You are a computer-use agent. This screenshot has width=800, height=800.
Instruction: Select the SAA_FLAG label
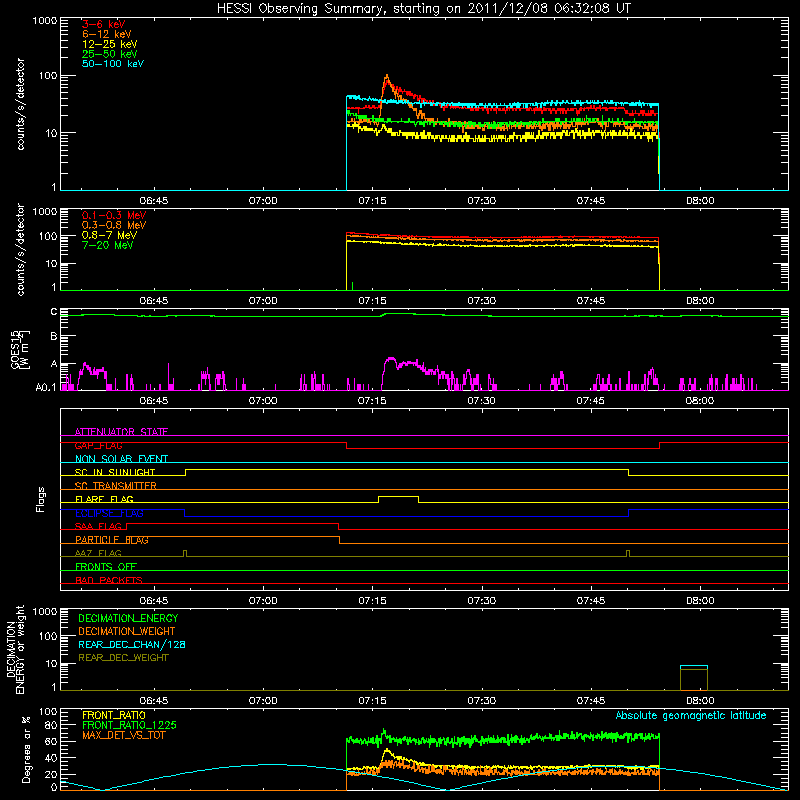98,526
